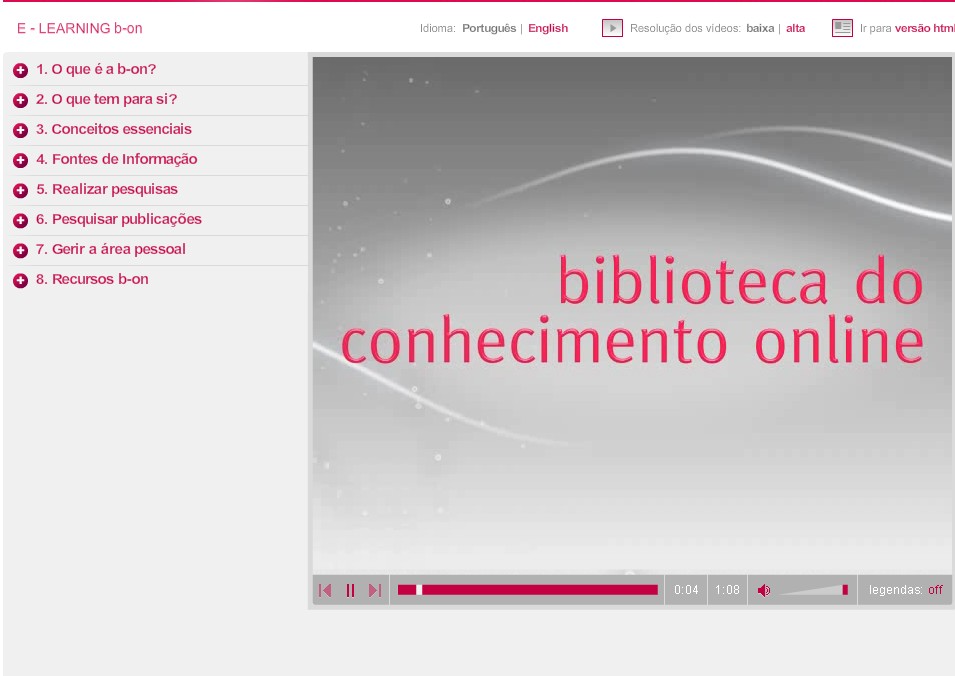955x676 pixels.
Task: Click the total duration 1:08 display
Action: point(727,590)
